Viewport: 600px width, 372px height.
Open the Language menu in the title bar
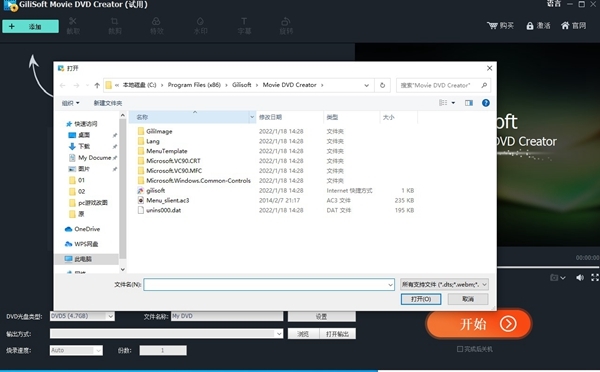[x=553, y=4]
